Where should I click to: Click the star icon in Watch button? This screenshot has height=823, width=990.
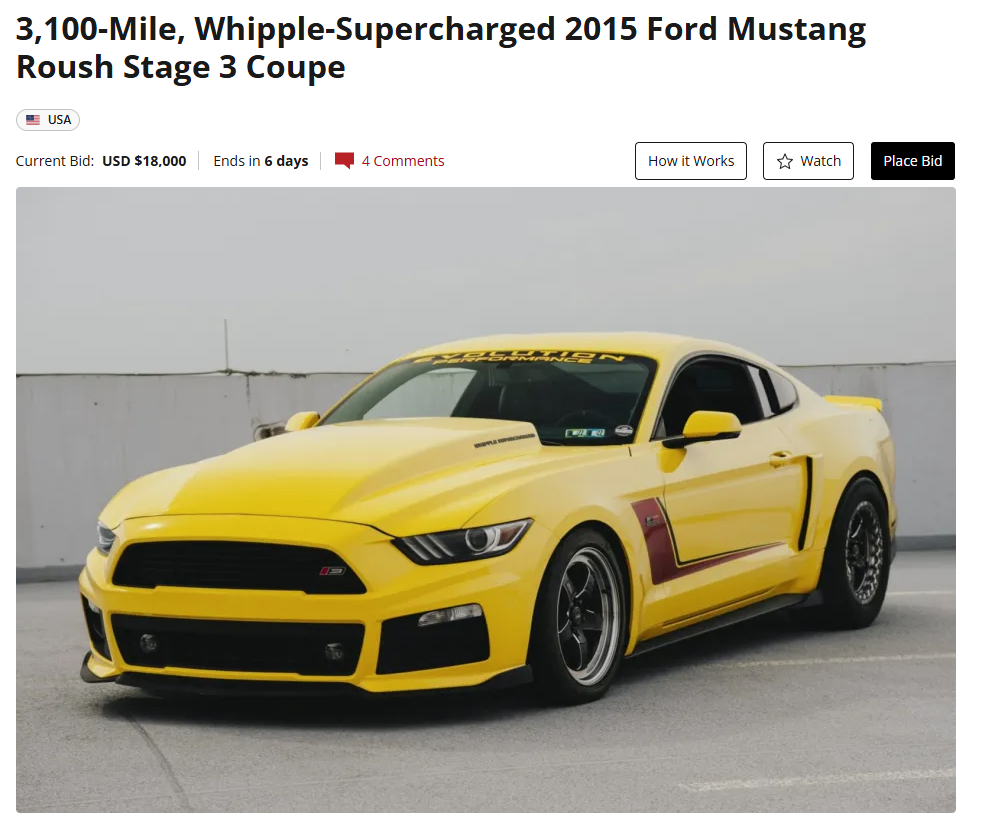(785, 162)
